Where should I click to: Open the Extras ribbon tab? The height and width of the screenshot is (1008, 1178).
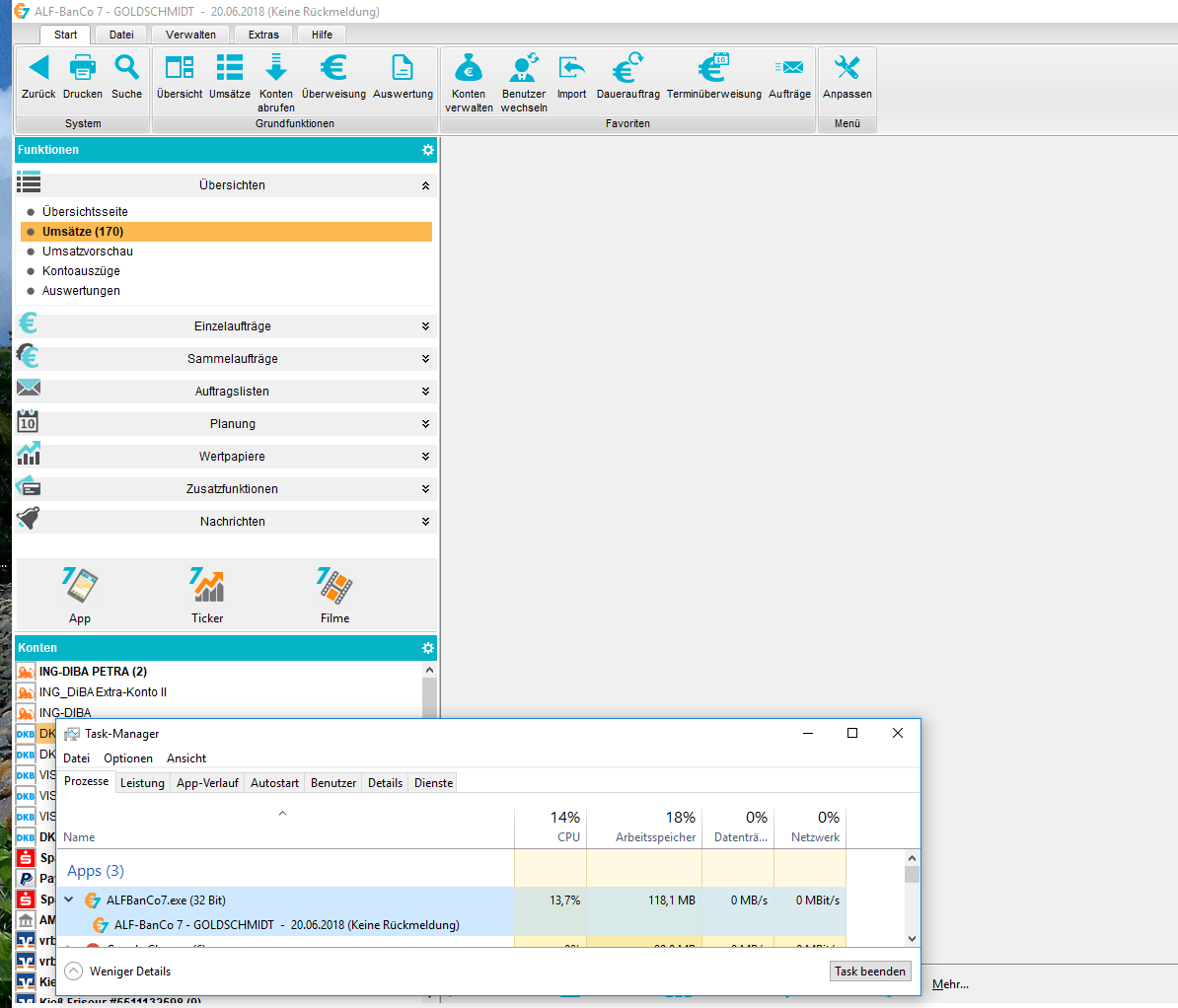[x=263, y=35]
